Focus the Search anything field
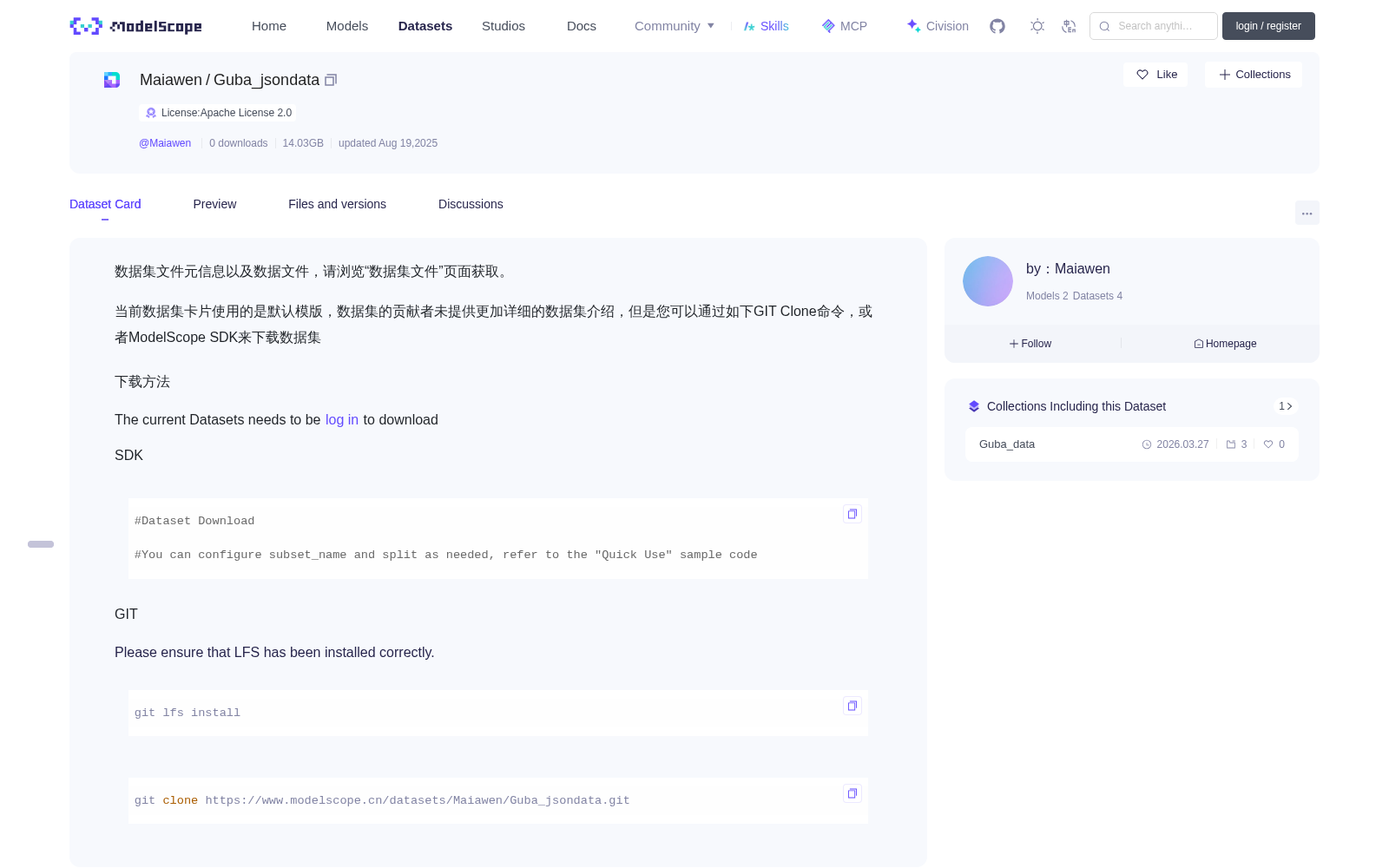 pos(1154,26)
